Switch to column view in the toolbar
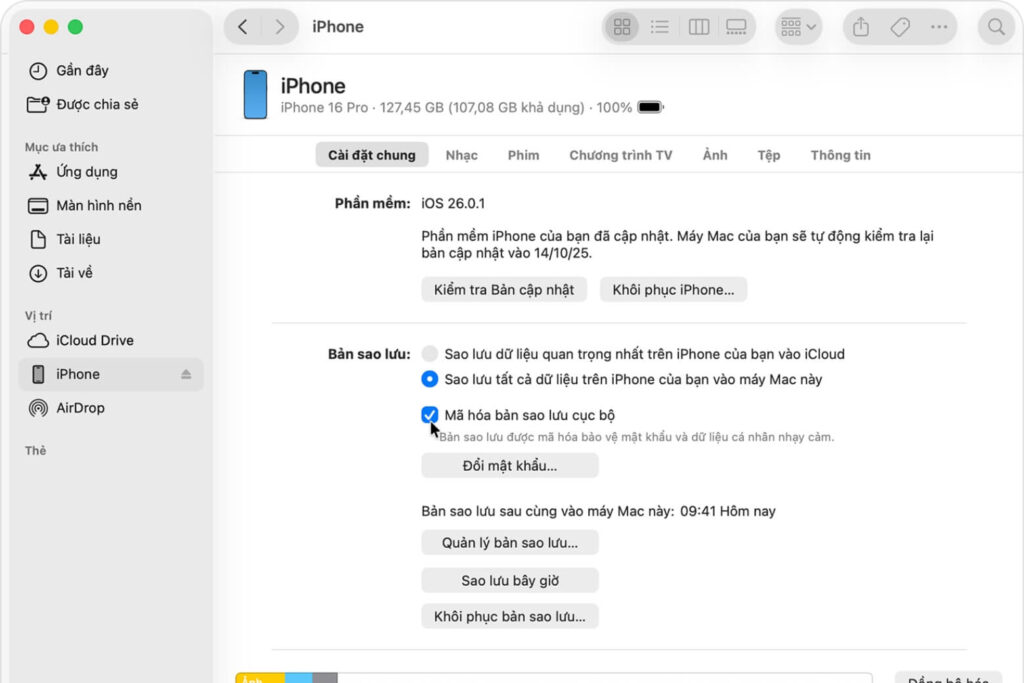The width and height of the screenshot is (1024, 683). click(x=698, y=27)
